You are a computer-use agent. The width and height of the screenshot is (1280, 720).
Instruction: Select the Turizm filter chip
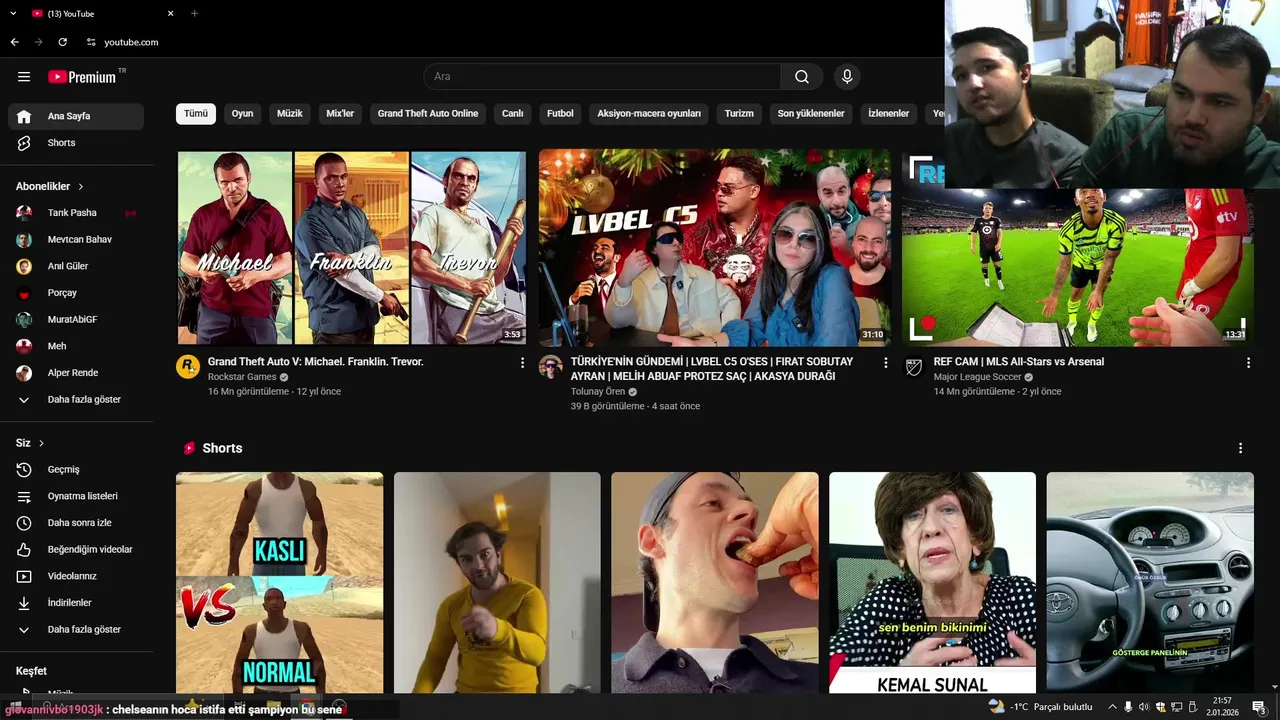[x=739, y=114]
